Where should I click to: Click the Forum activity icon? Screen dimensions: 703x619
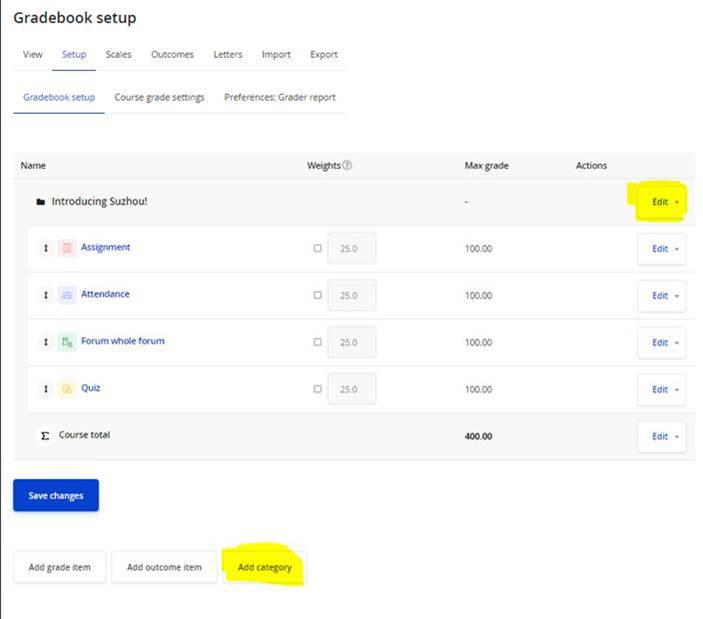67,342
